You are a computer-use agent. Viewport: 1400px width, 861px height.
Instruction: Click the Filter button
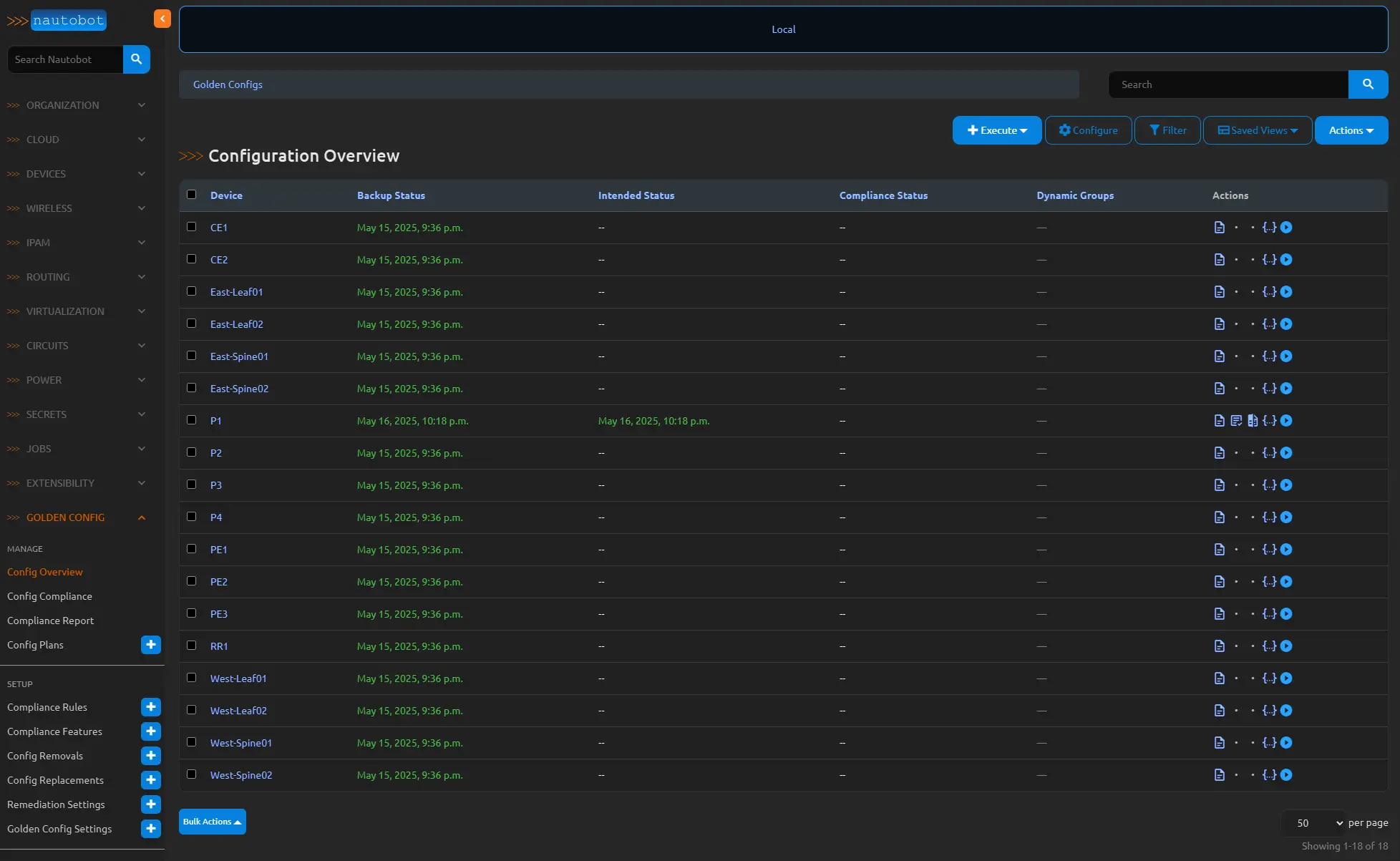(1167, 130)
